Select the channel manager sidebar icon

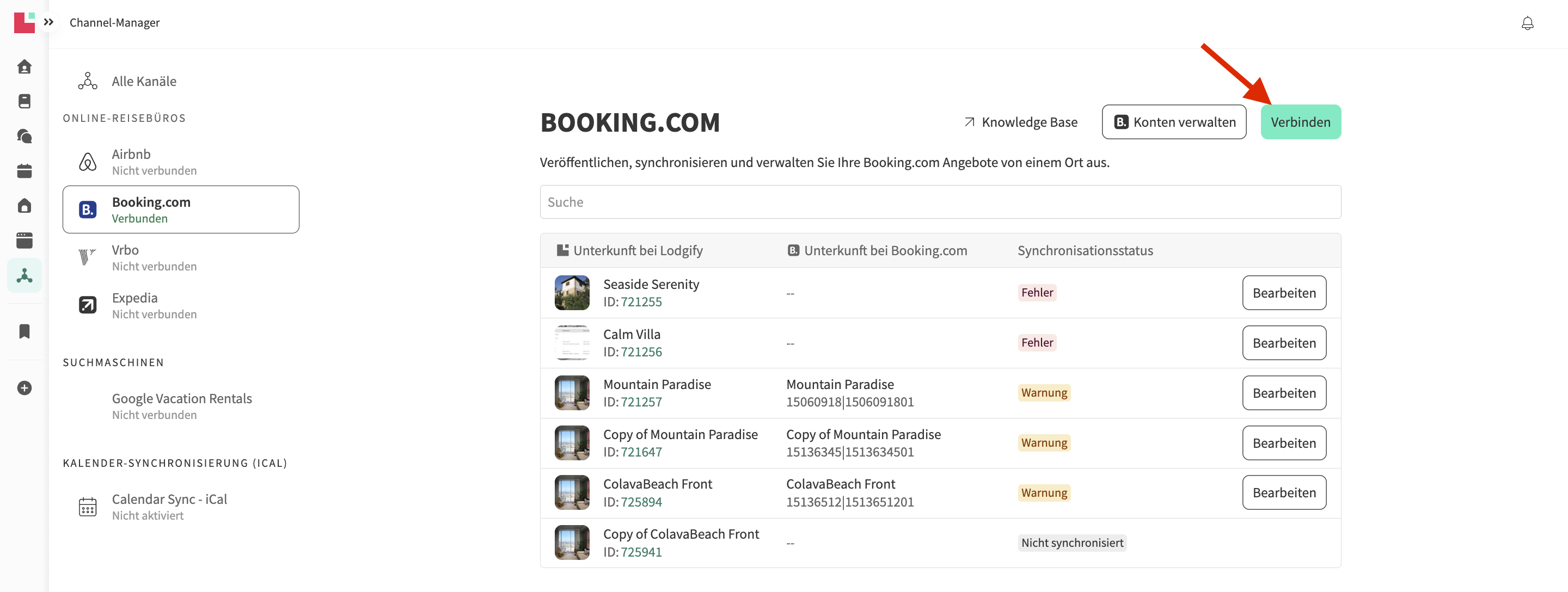point(24,275)
